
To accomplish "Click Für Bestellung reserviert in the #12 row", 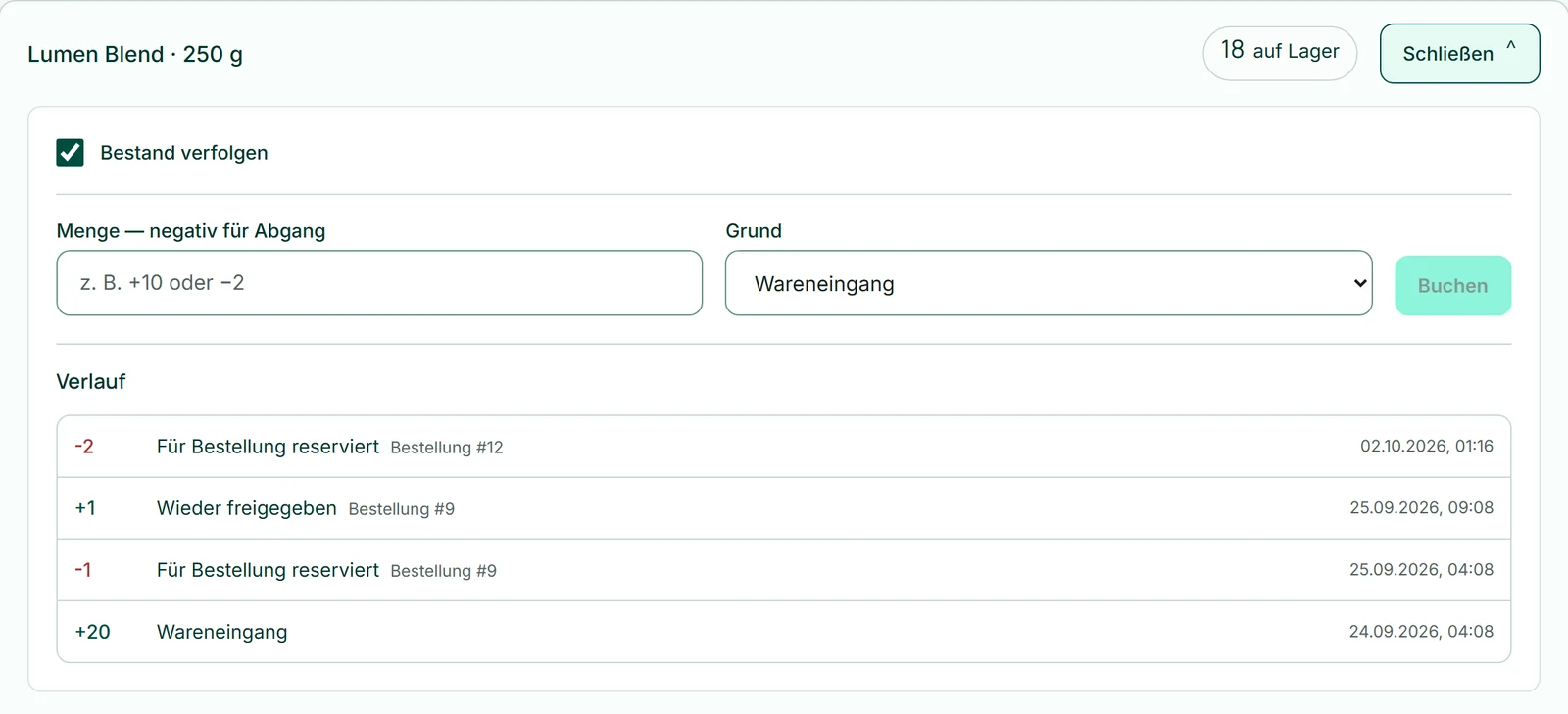I will point(268,447).
